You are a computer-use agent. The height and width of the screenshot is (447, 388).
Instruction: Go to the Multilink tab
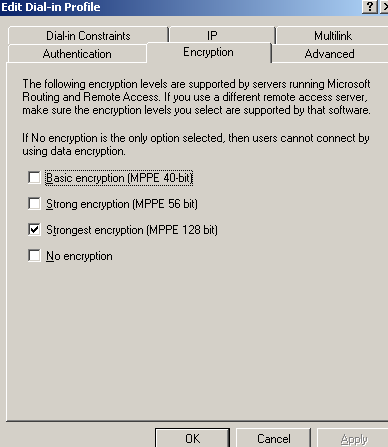332,35
